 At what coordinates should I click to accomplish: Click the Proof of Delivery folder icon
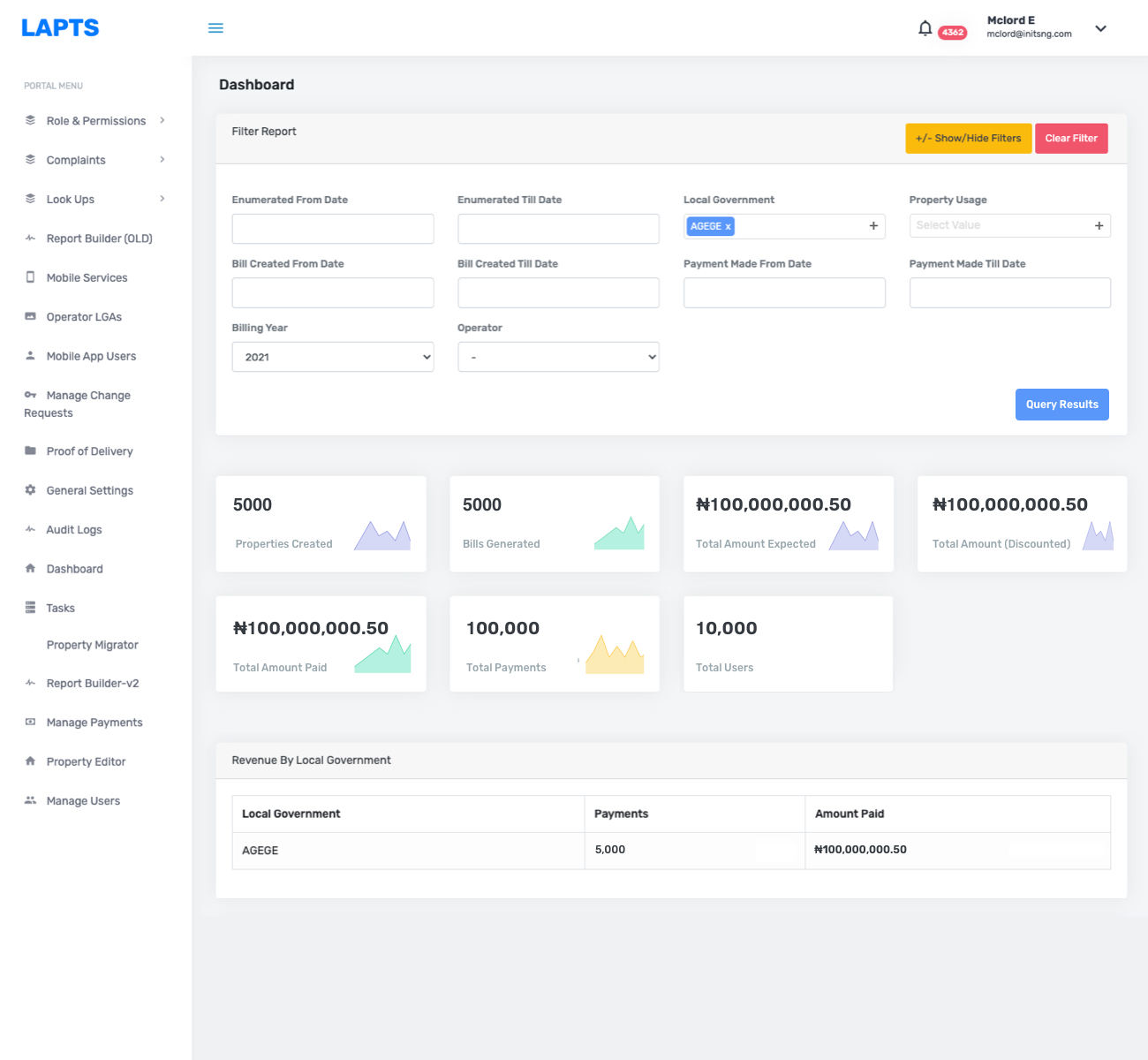click(30, 450)
